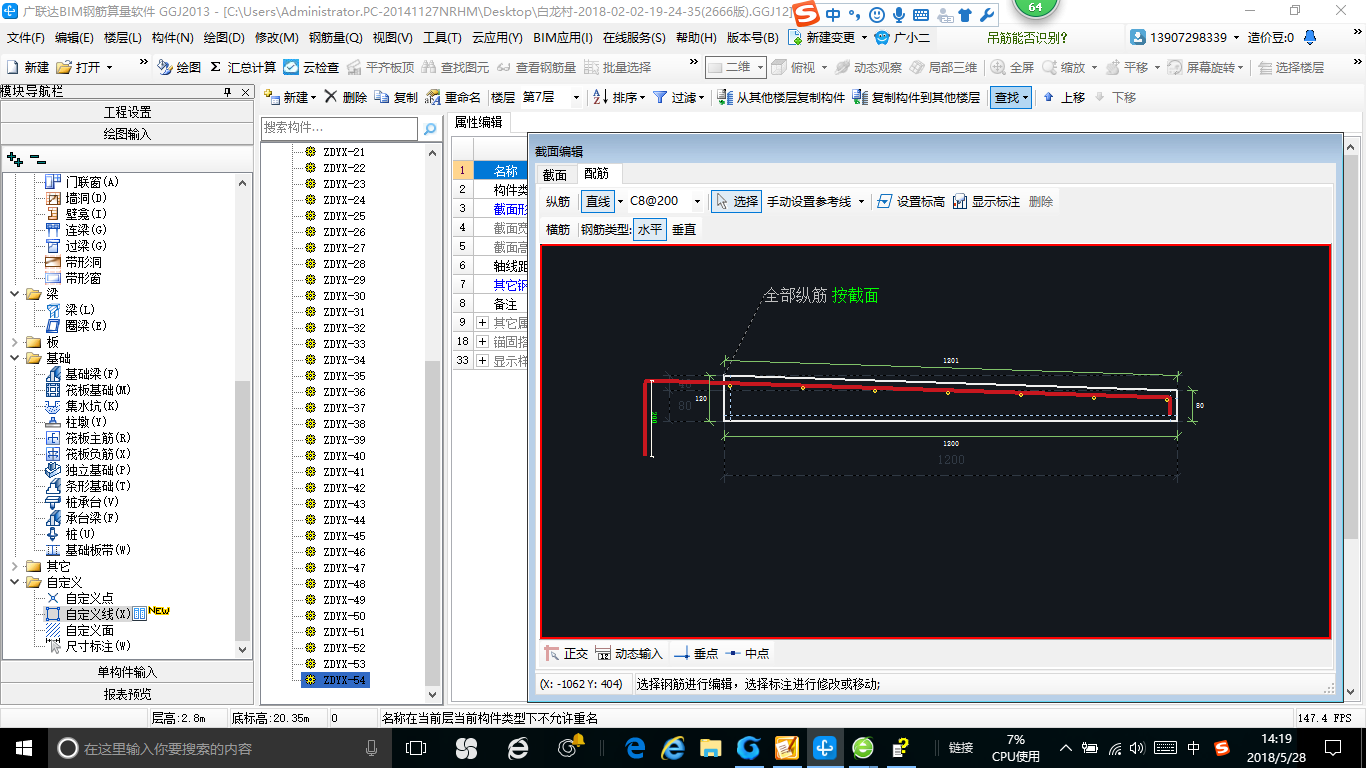Open the 钢筋量(Q) menu
Screen dimensions: 1366x768
[x=336, y=38]
